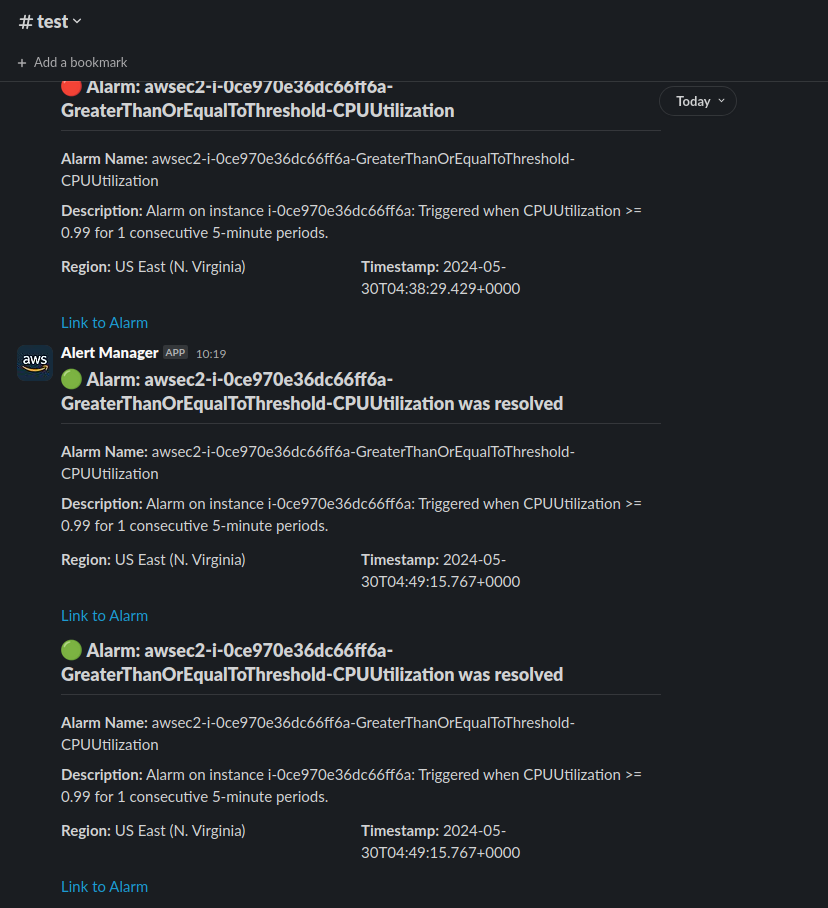Click green circle emoji in the 10:19 message heading
Image resolution: width=828 pixels, height=908 pixels.
(71, 380)
